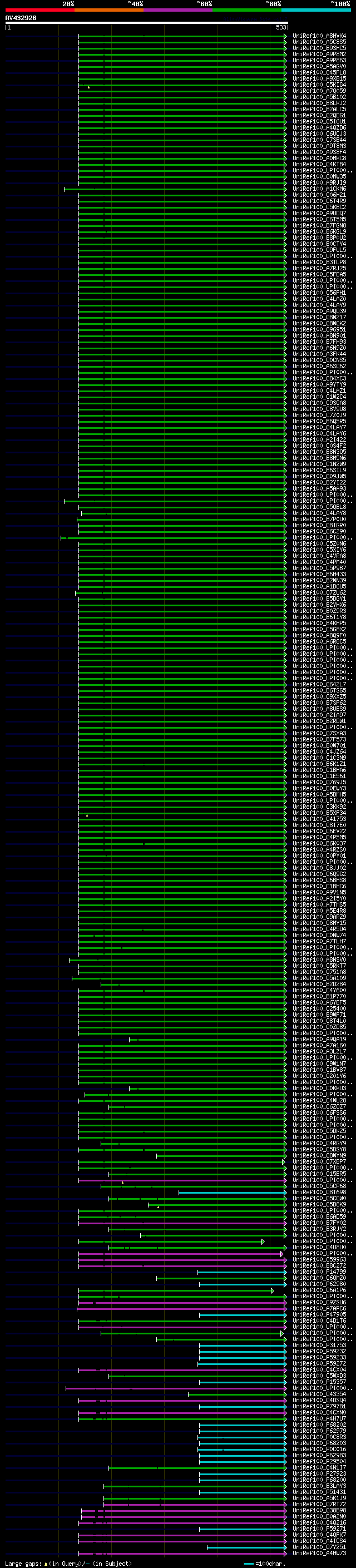Select hit label UniRef100_Q0MW35
The width and height of the screenshot is (356, 1568).
pyautogui.click(x=319, y=176)
